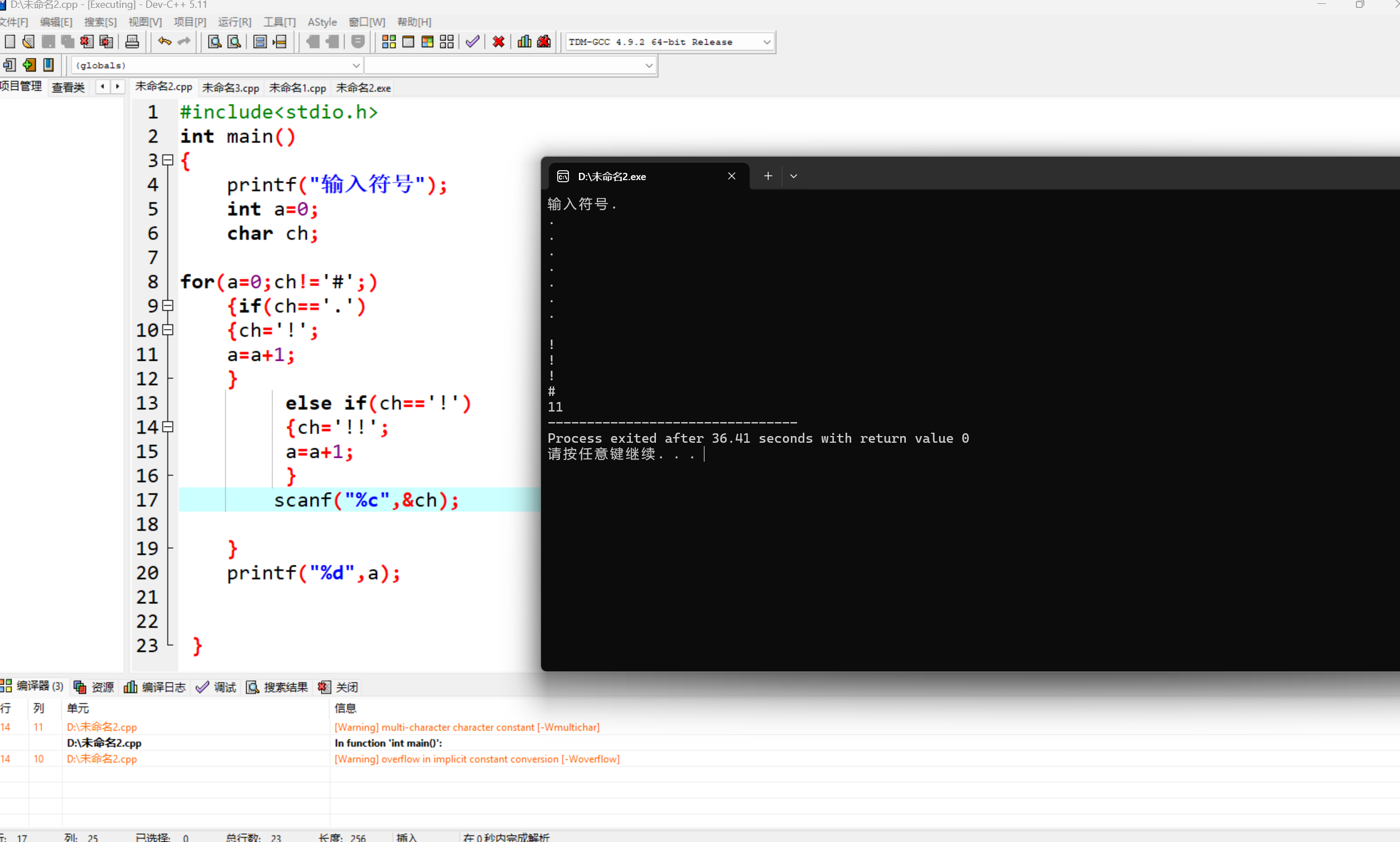
Task: Collapse the fold marker at line 3
Action: click(x=167, y=161)
